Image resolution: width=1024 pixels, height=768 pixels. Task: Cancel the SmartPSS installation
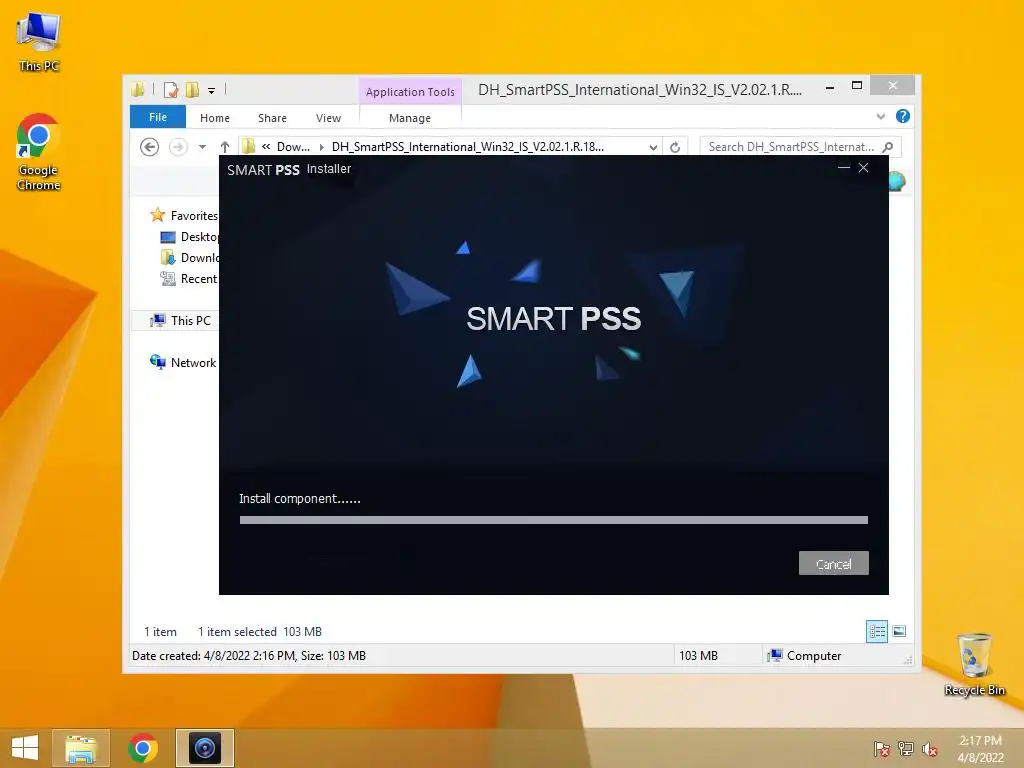click(833, 564)
